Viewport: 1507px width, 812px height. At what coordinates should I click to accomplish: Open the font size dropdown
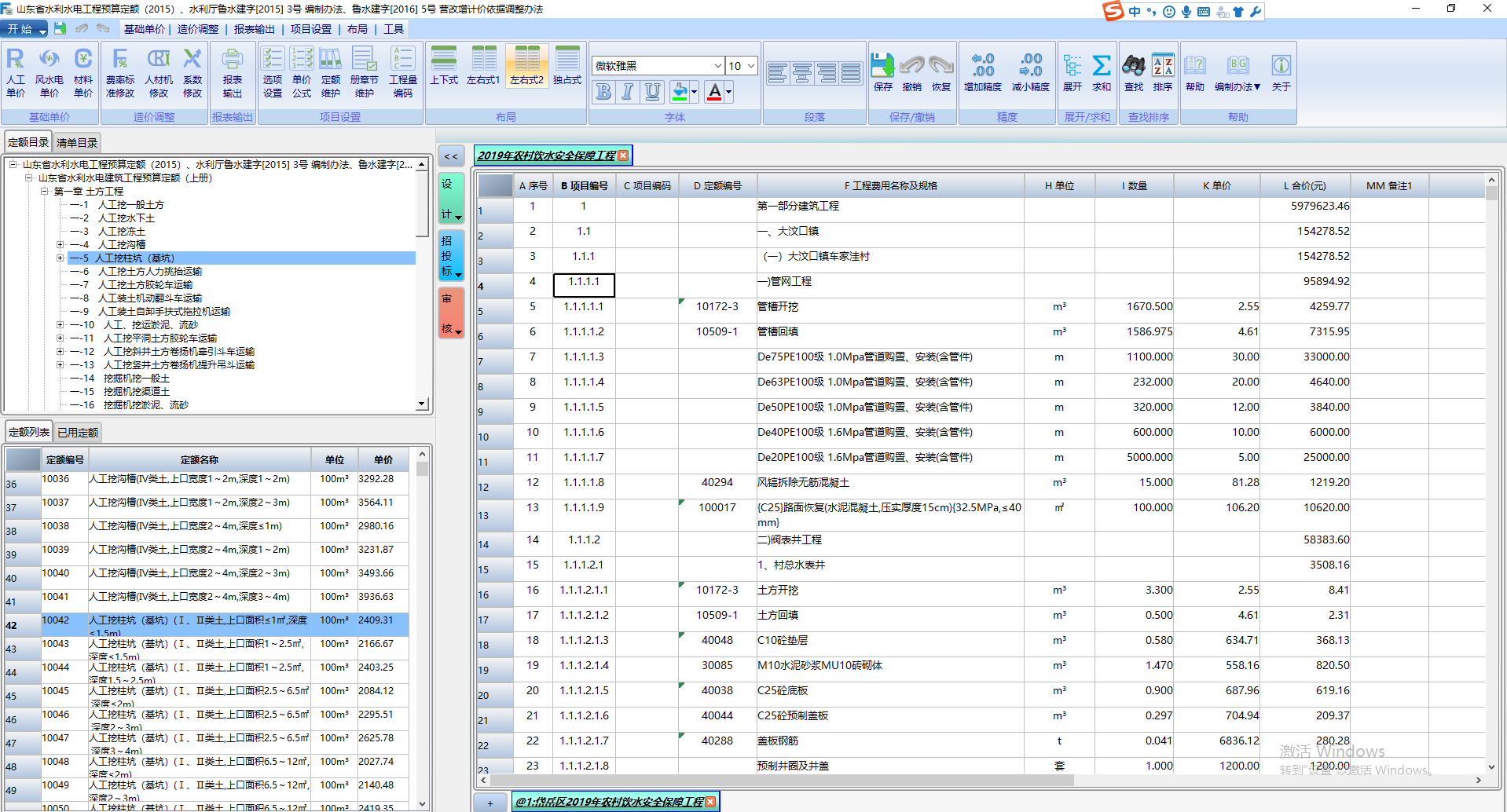(x=751, y=66)
